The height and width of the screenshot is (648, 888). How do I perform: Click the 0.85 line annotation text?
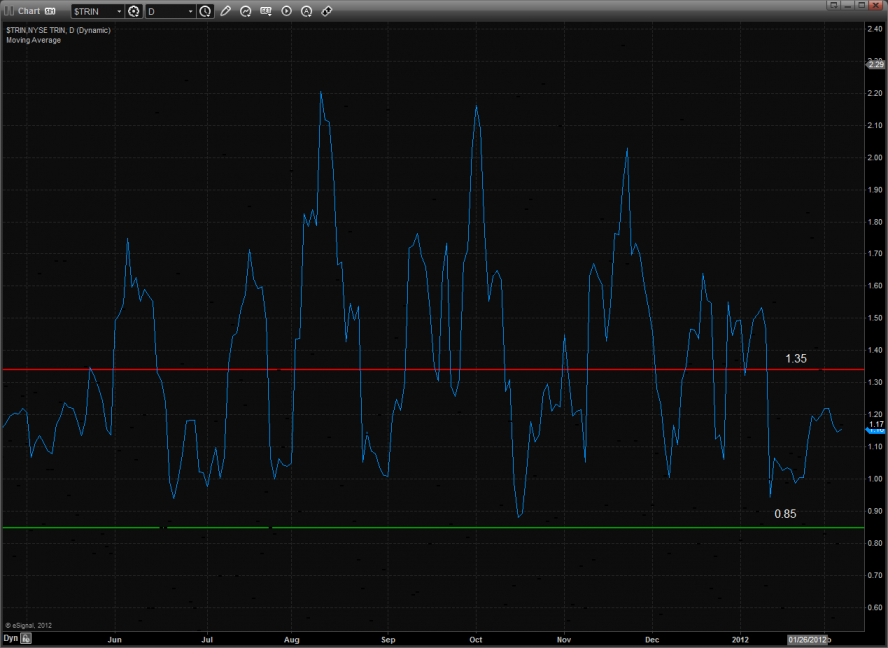tap(785, 514)
